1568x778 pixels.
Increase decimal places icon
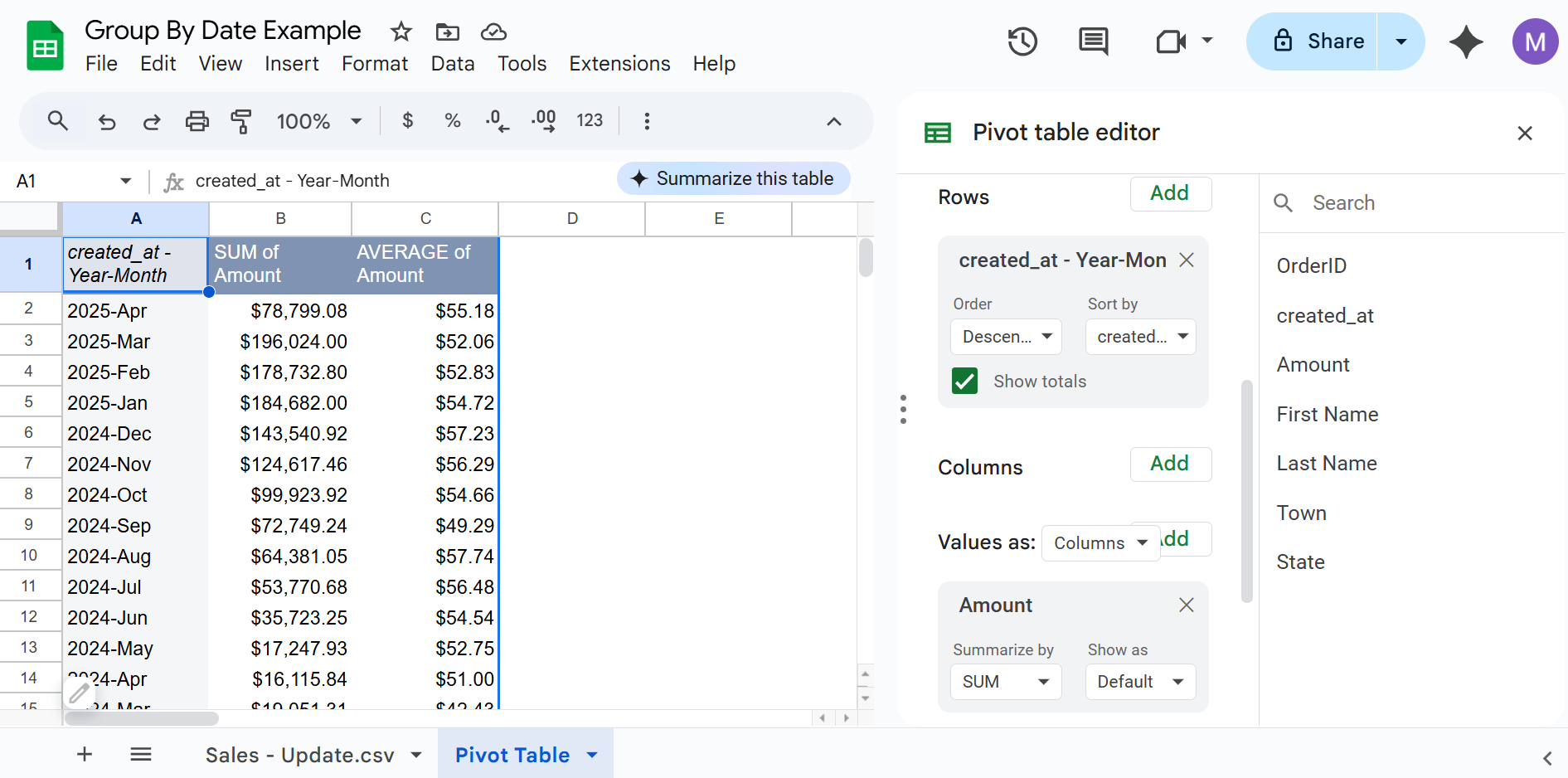pos(543,121)
